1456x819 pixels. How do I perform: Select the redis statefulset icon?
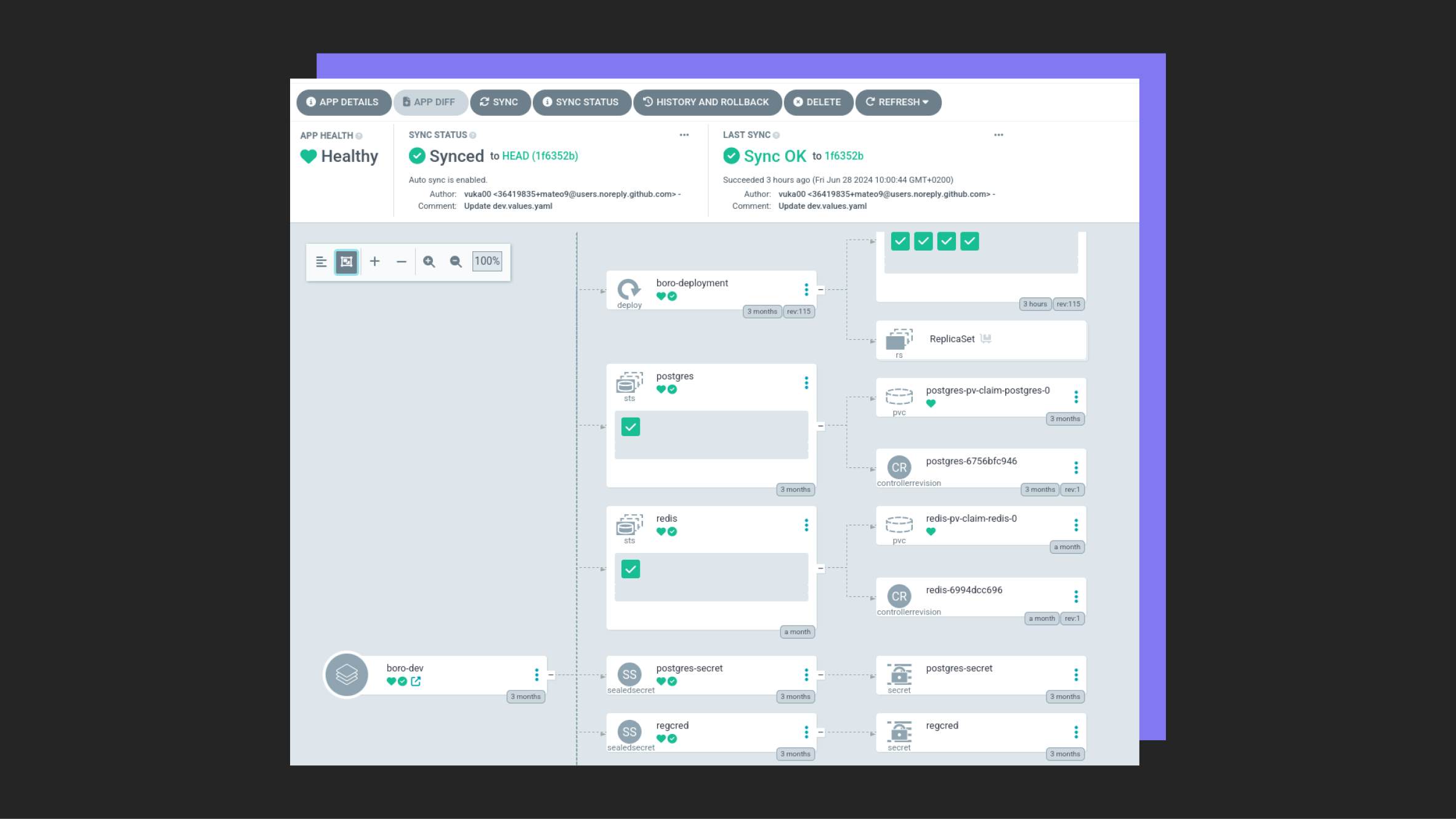coord(629,525)
